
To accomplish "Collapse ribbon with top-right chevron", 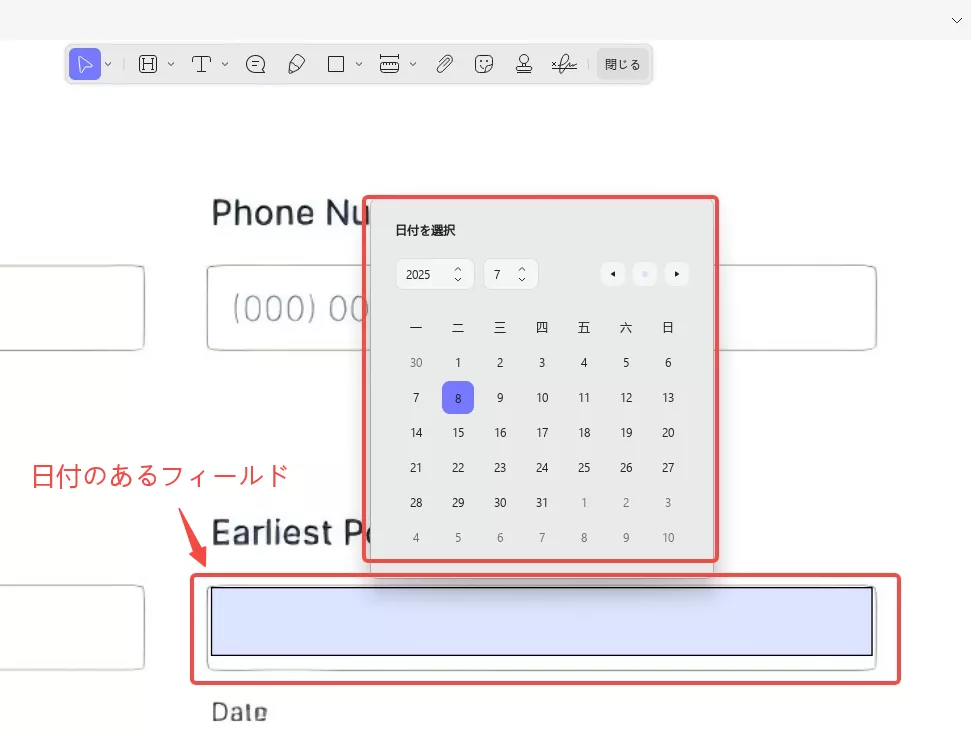I will (957, 20).
